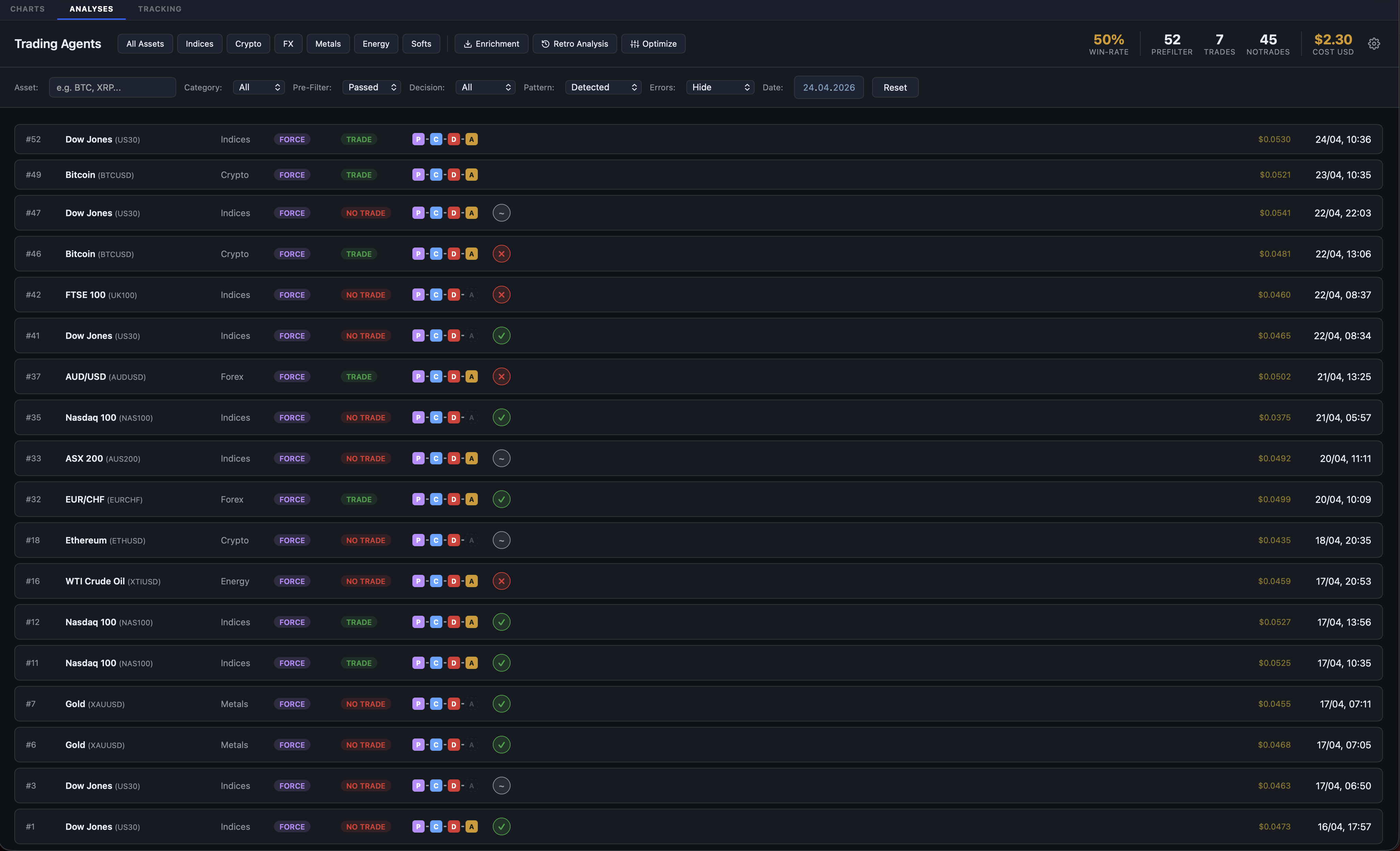Click the red D agent badge on Bitcoin #49
The width and height of the screenshot is (1400, 851).
coord(453,175)
